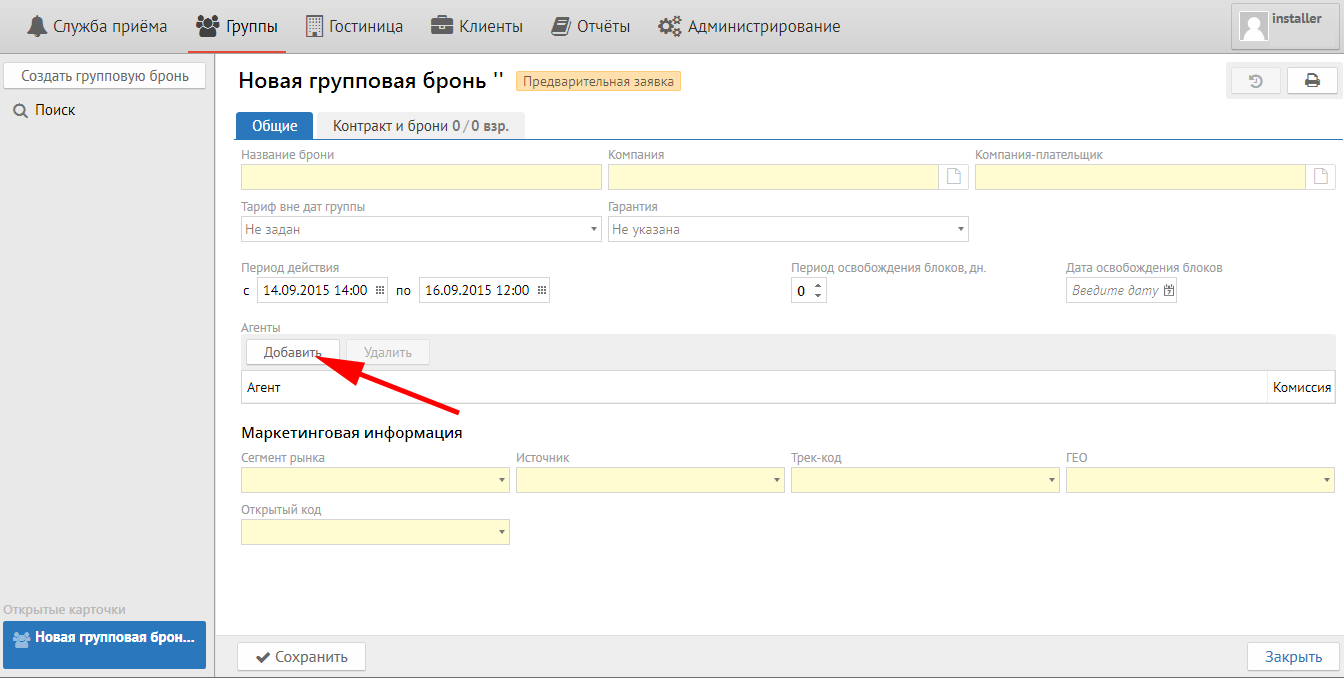Open company picker icon next to Компания field
The image size is (1344, 678).
pos(954,177)
